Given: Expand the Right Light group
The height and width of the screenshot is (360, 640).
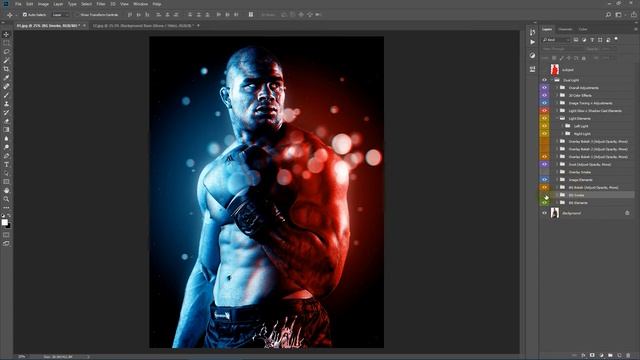Looking at the screenshot, I should (562, 133).
